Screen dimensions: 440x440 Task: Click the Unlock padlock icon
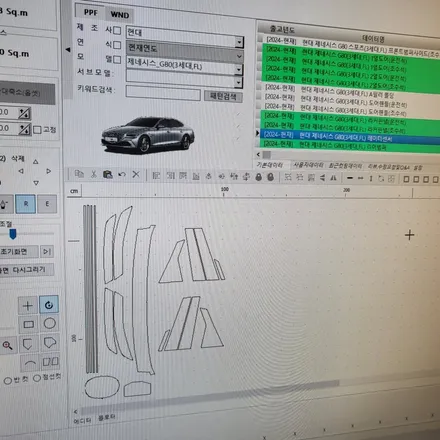[x=271, y=177]
